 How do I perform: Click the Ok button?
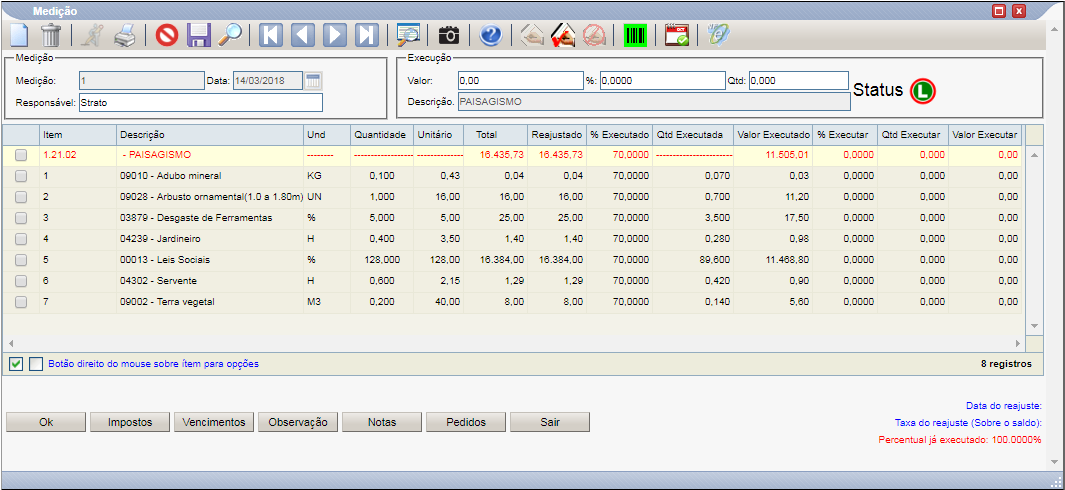46,422
